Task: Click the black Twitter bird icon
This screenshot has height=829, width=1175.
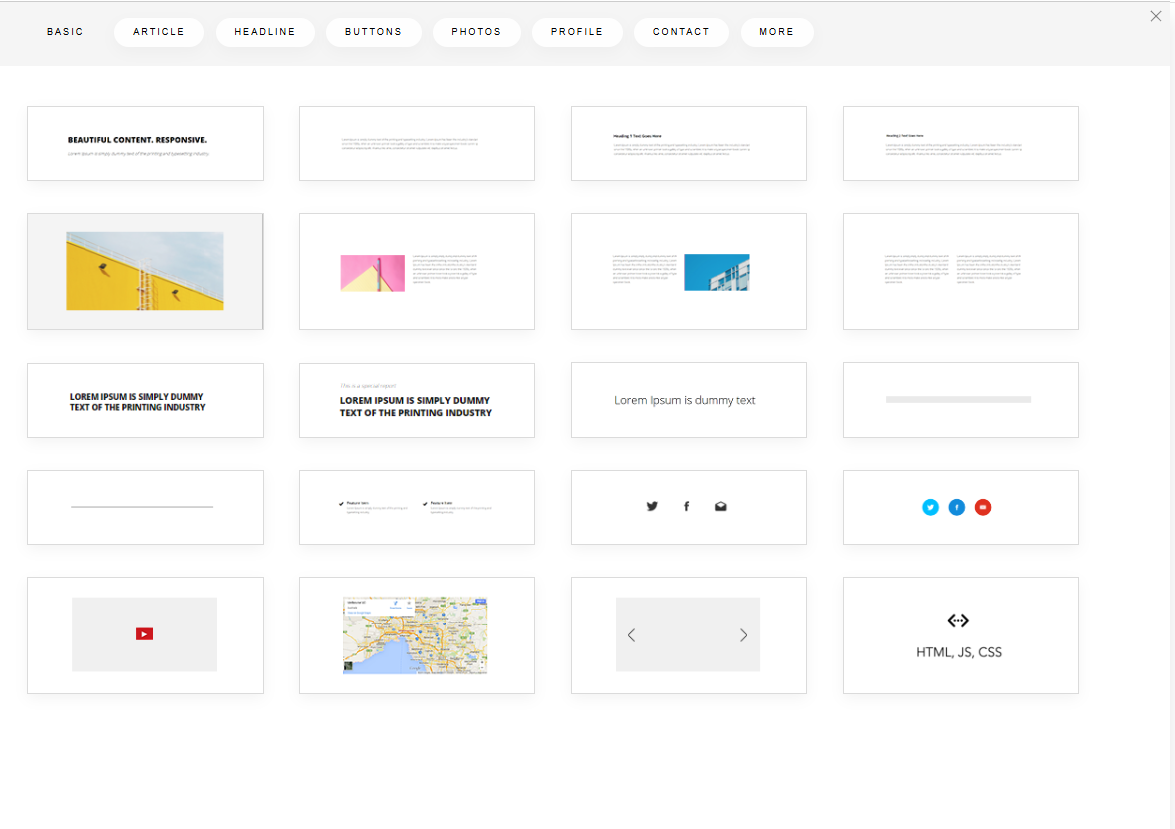Action: (x=652, y=507)
